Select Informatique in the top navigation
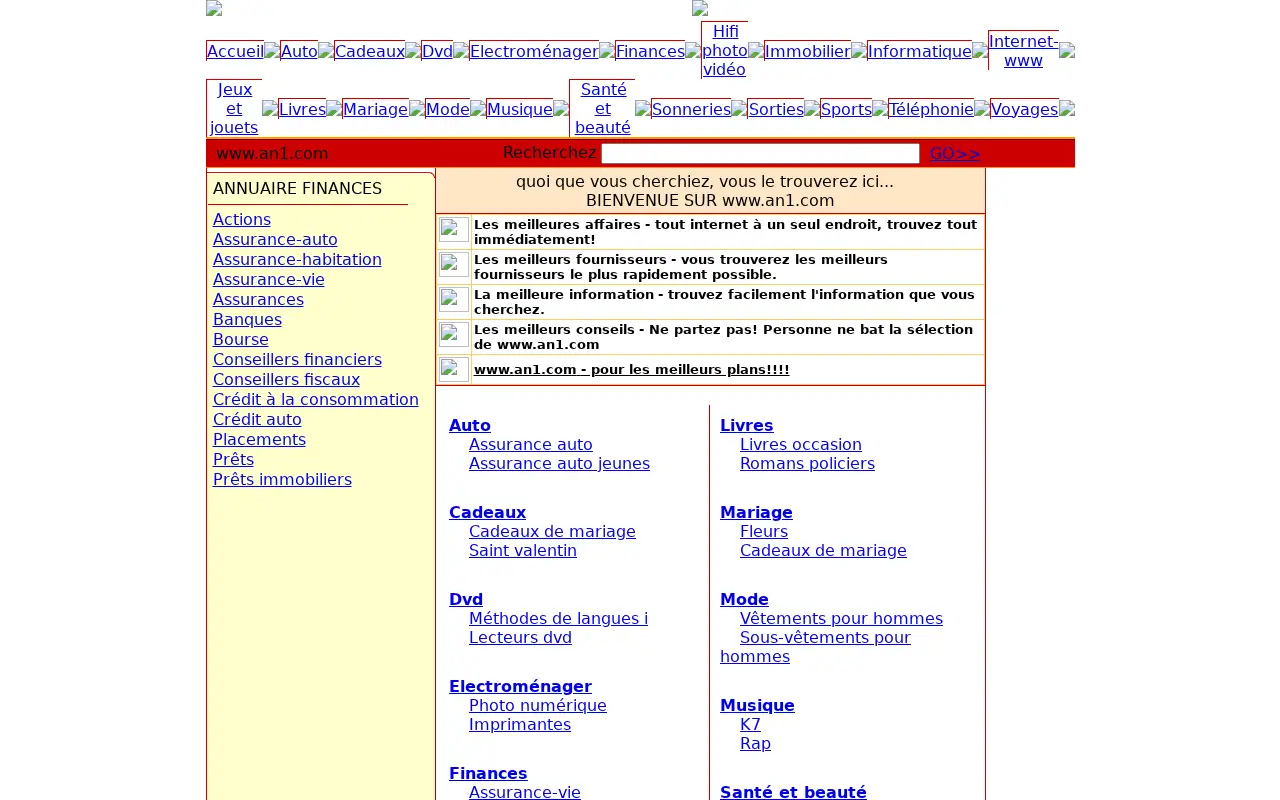The height and width of the screenshot is (800, 1280). [919, 51]
